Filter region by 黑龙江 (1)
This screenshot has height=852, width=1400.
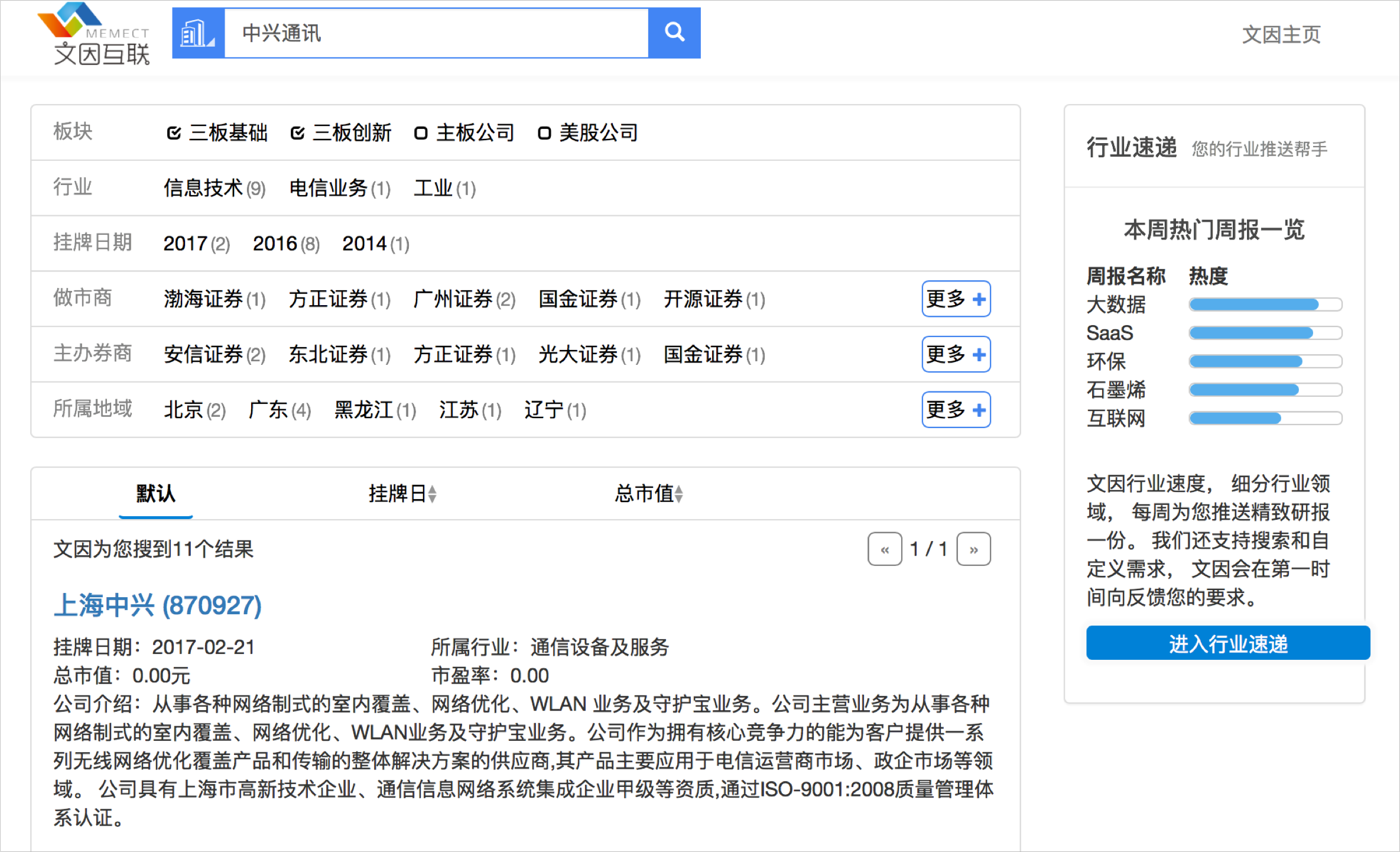(375, 410)
